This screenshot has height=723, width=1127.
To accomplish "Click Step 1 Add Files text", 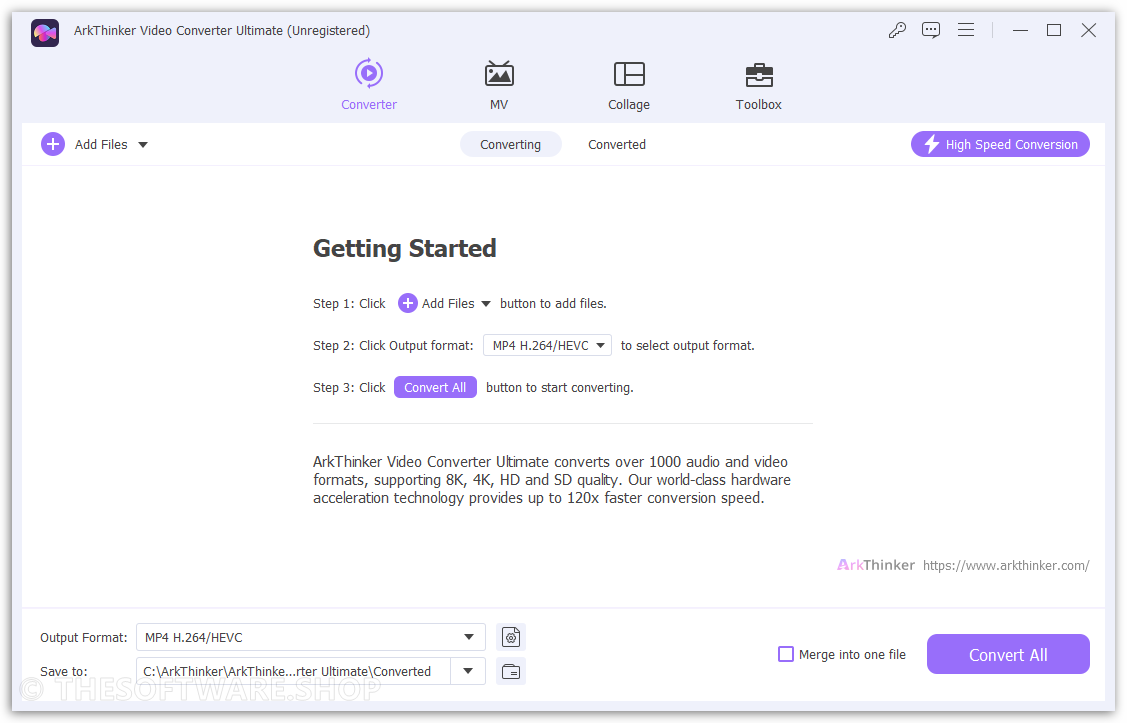I will tap(448, 303).
